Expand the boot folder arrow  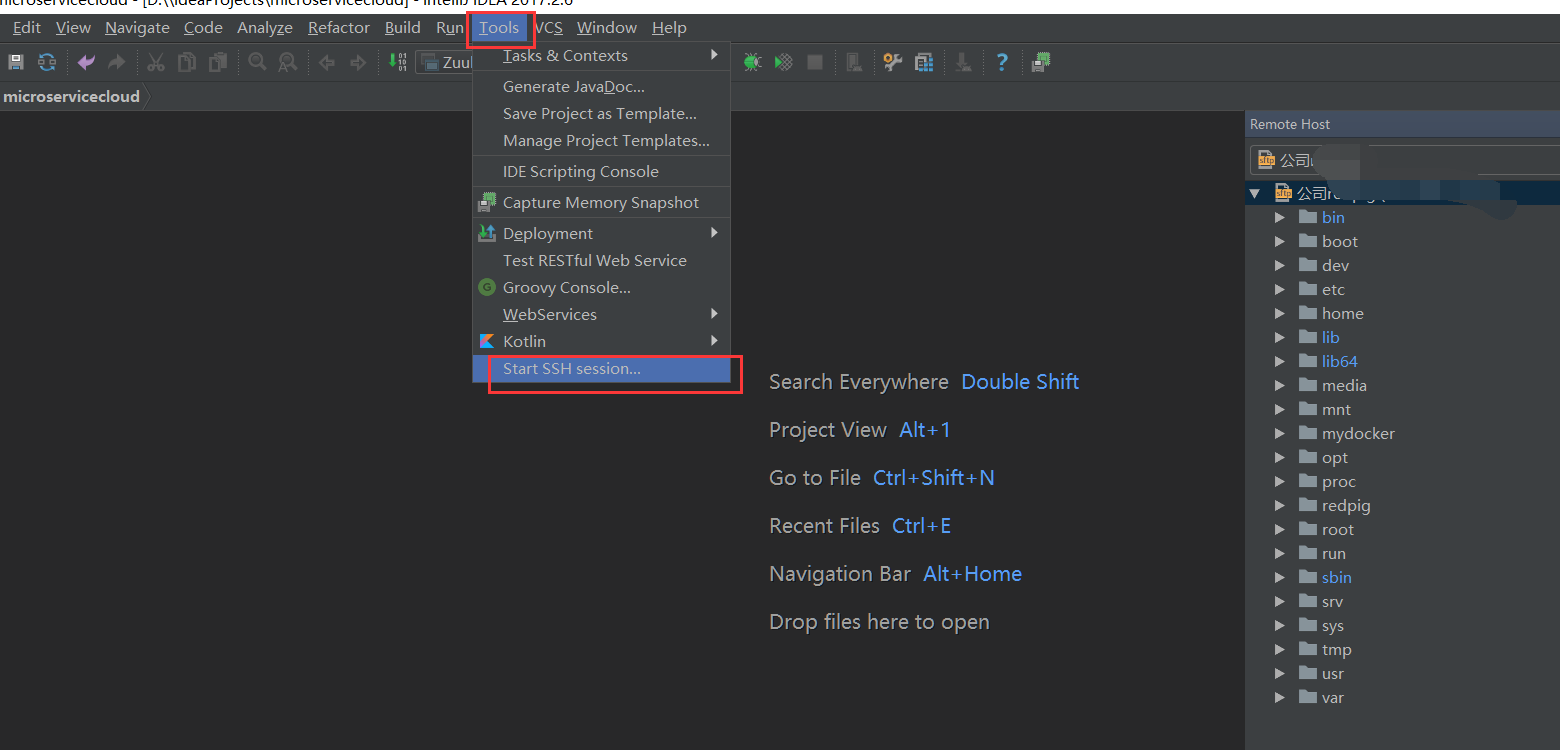pyautogui.click(x=1280, y=241)
